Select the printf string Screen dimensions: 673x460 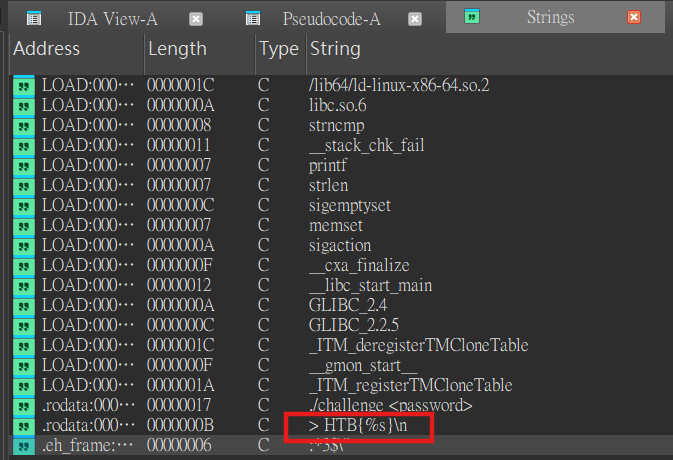tap(327, 165)
